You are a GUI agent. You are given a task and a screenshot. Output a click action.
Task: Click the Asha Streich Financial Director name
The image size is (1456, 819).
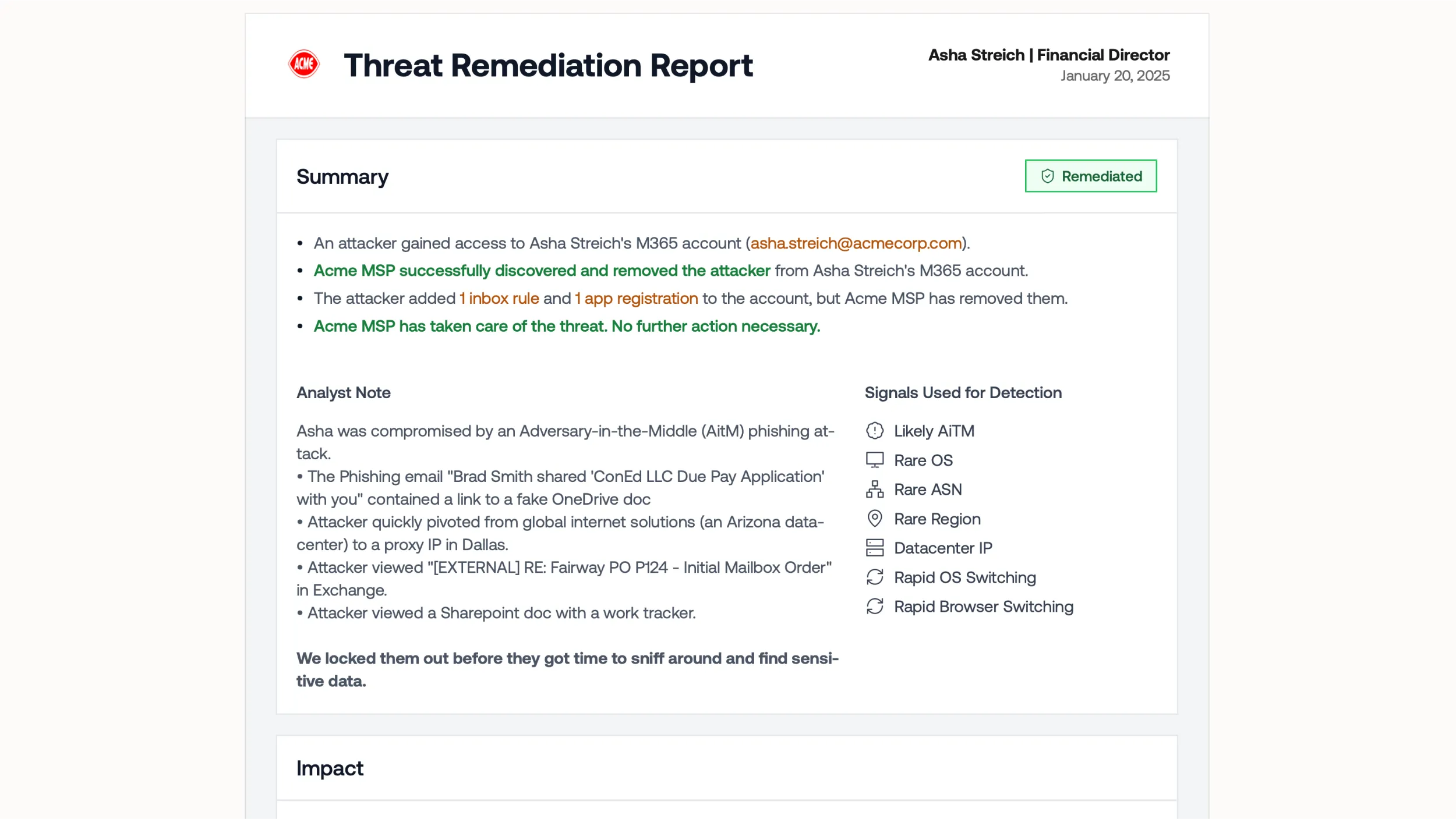tap(1048, 55)
